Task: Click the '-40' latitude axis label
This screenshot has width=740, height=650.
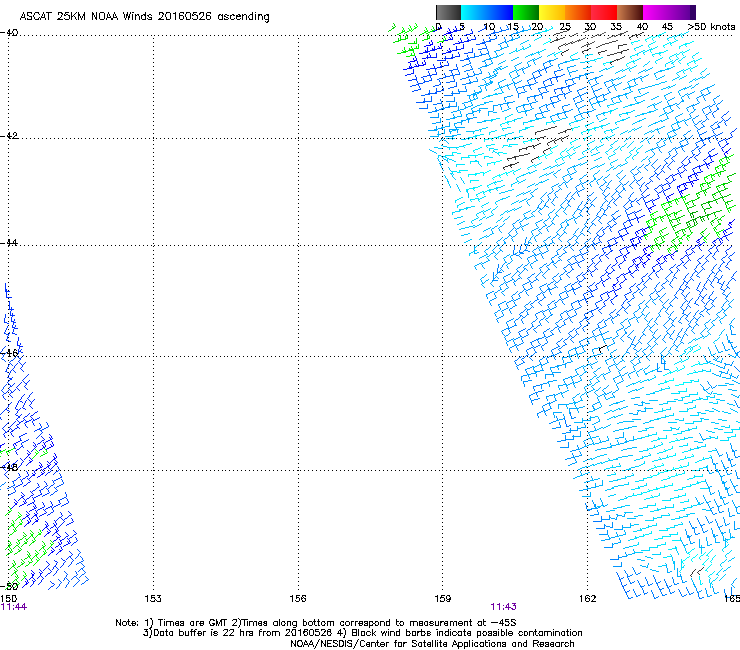Action: (x=9, y=33)
